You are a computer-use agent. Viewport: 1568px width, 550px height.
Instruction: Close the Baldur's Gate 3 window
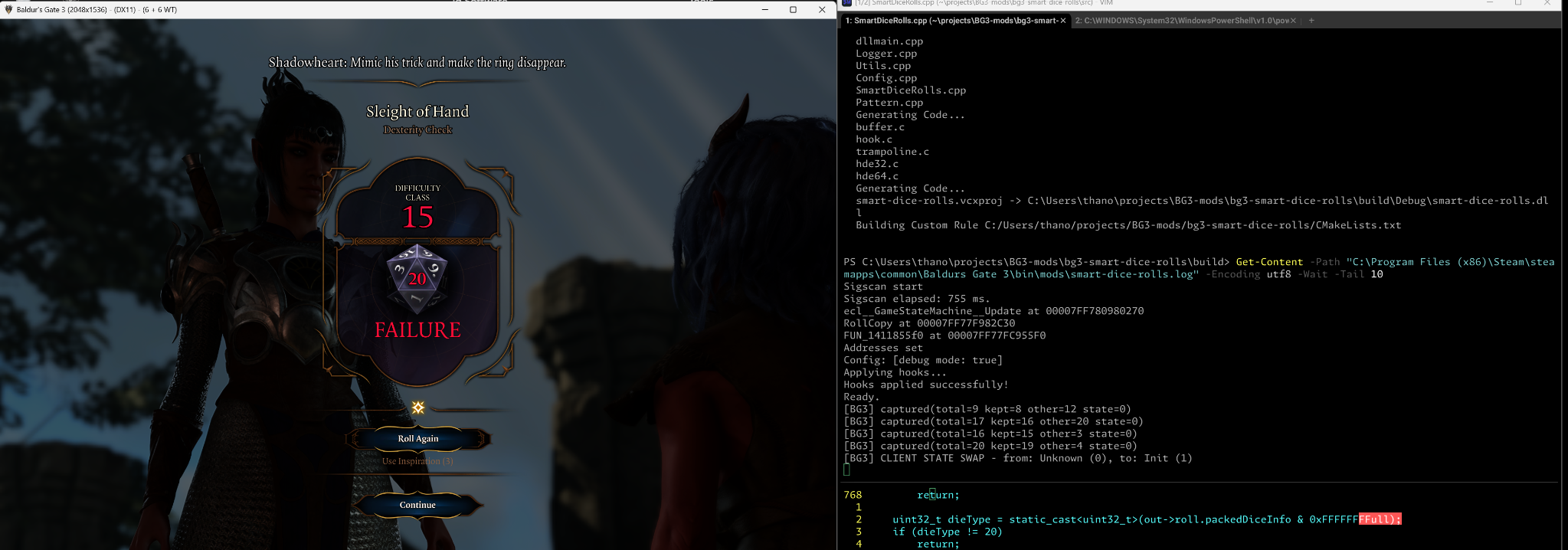[822, 9]
